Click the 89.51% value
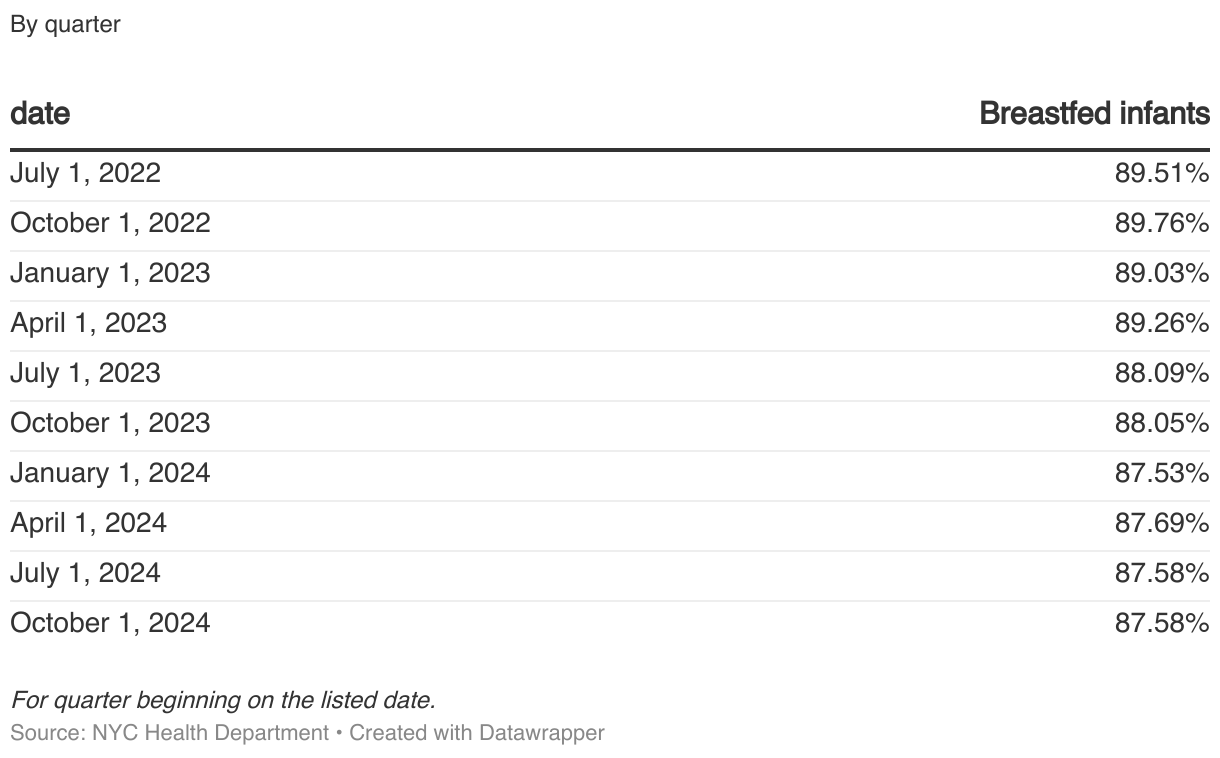1220x758 pixels. [1162, 173]
